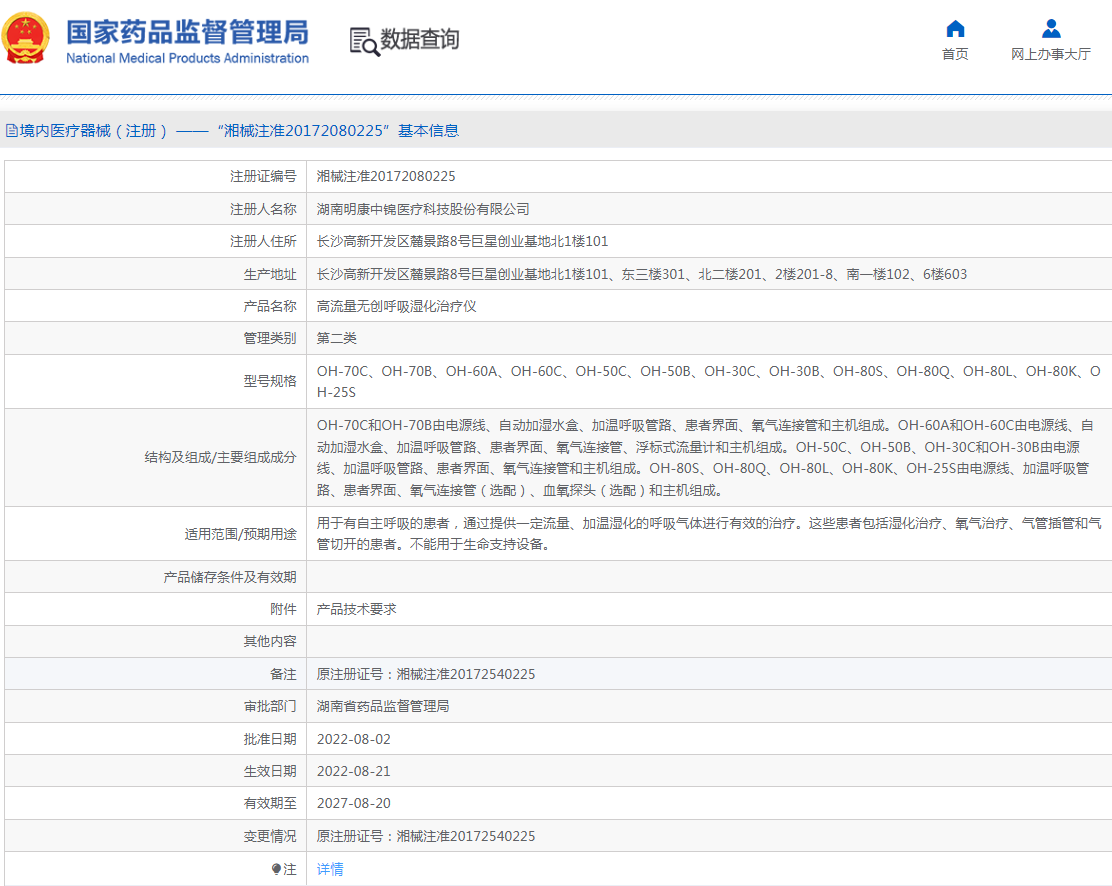Viewport: 1112px width, 886px height.
Task: Click the National Medical Products Administration wordmark
Action: (x=186, y=58)
